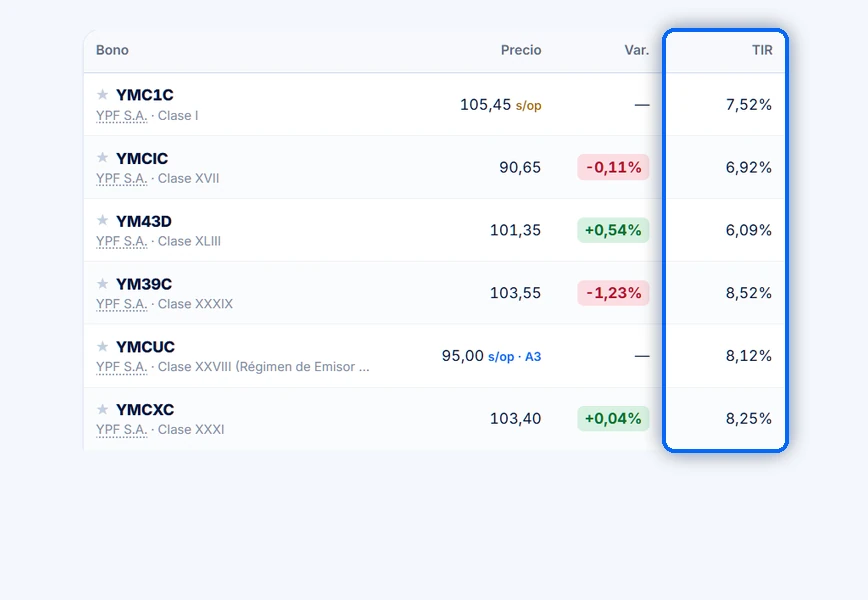This screenshot has width=868, height=600.
Task: Select the 103,40 price value
Action: [515, 418]
